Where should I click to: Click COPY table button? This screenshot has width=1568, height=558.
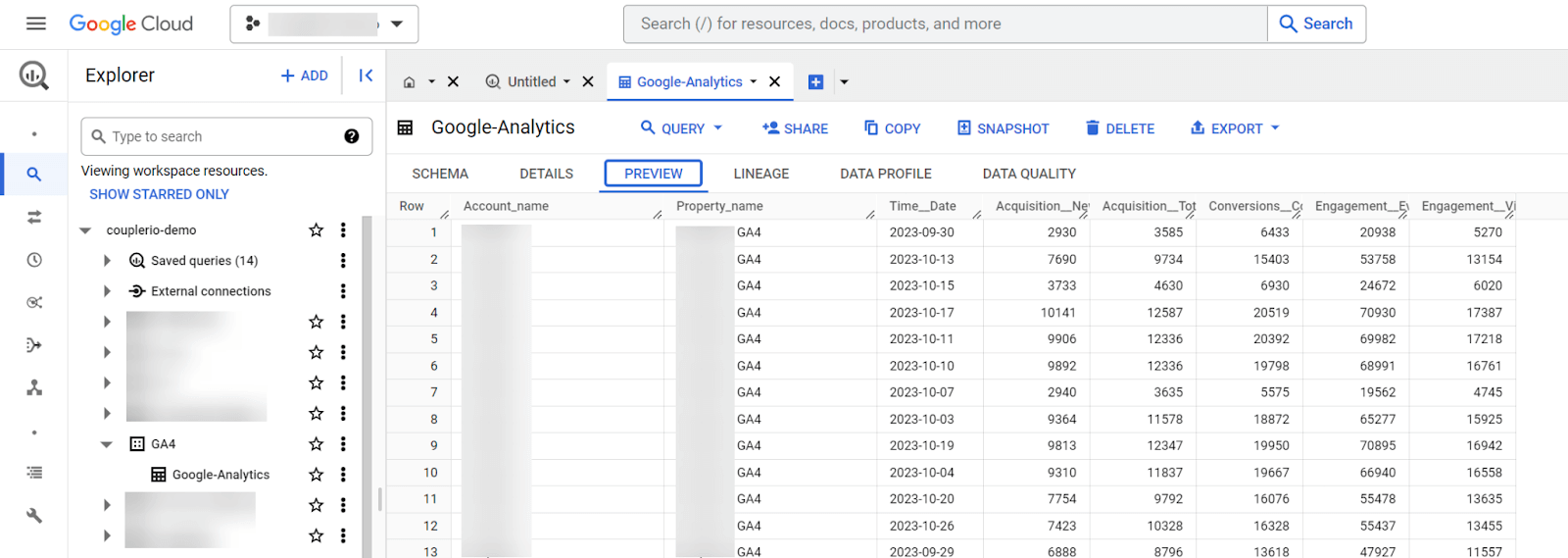point(892,128)
